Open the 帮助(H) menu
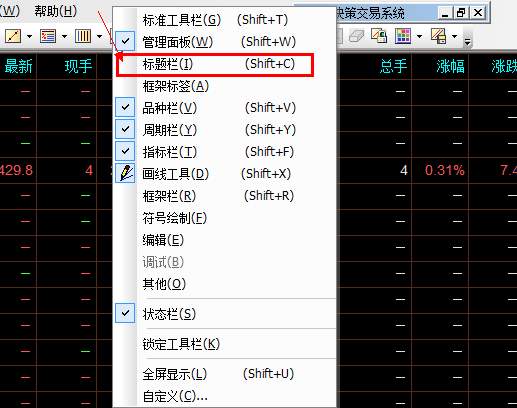This screenshot has height=408, width=517. click(x=56, y=11)
